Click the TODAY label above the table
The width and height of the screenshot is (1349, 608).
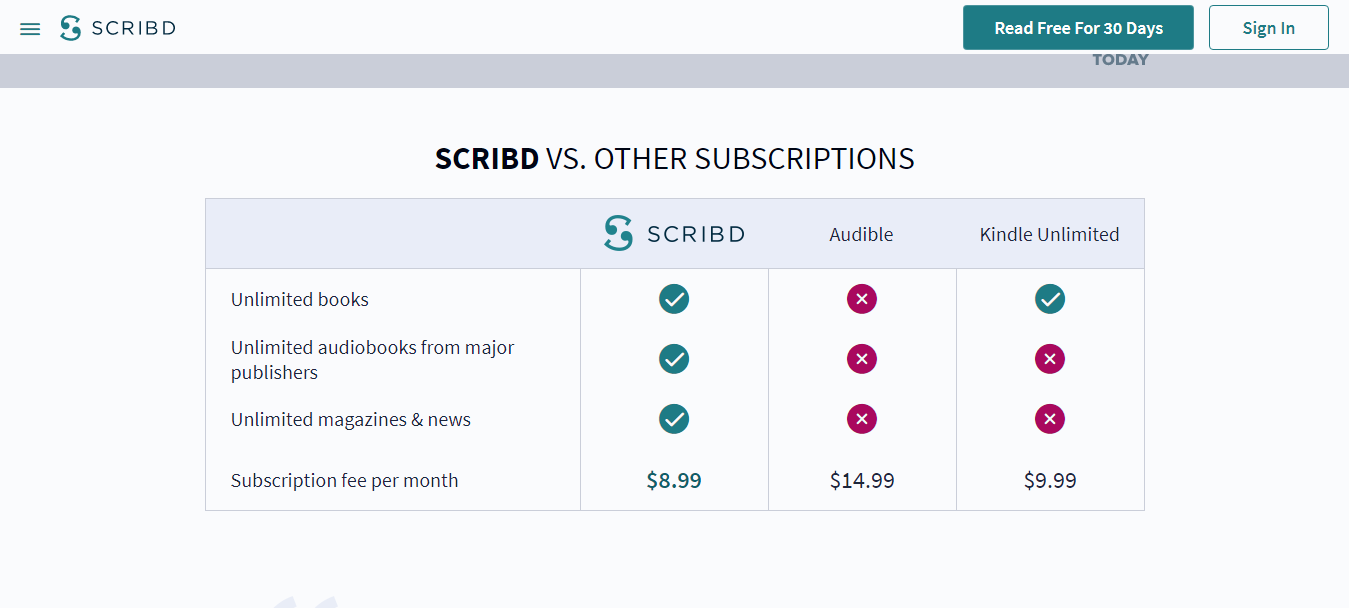click(x=1120, y=59)
